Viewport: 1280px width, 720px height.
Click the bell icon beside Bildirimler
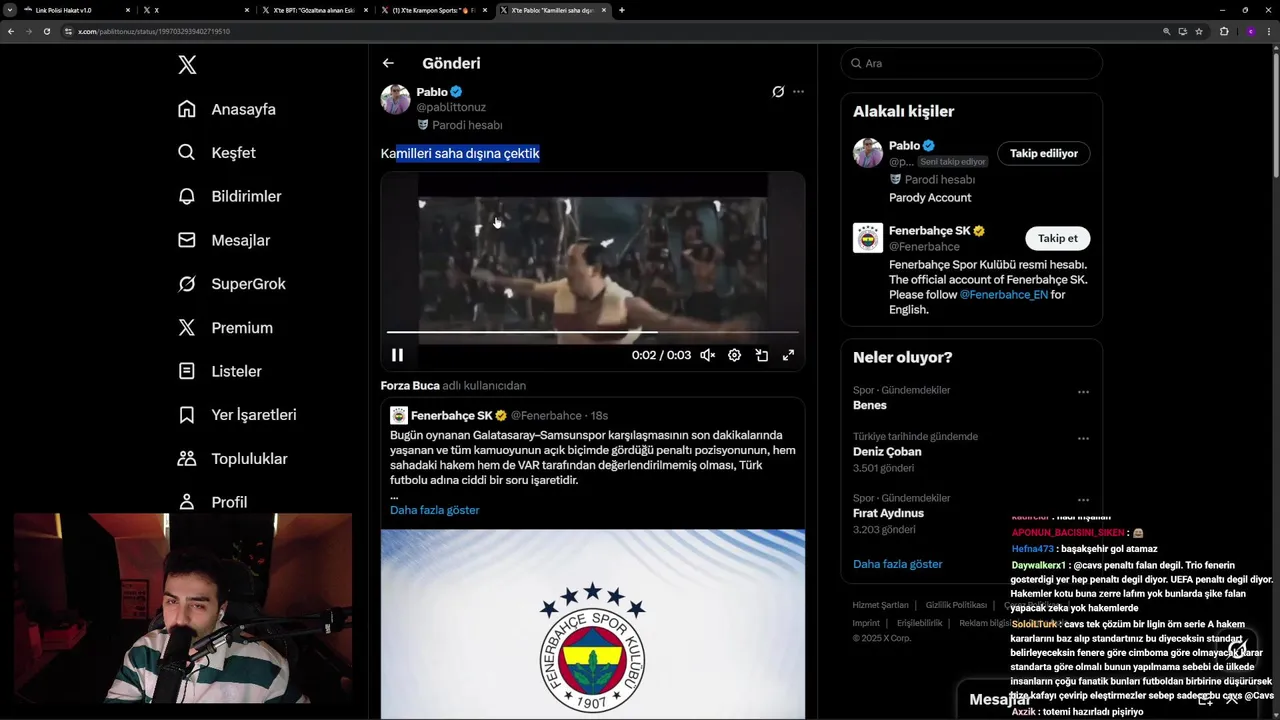[187, 196]
